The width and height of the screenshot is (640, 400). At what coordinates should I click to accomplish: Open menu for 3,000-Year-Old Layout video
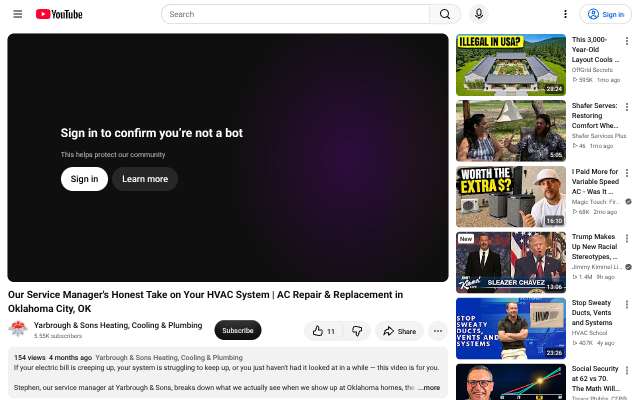pos(627,41)
